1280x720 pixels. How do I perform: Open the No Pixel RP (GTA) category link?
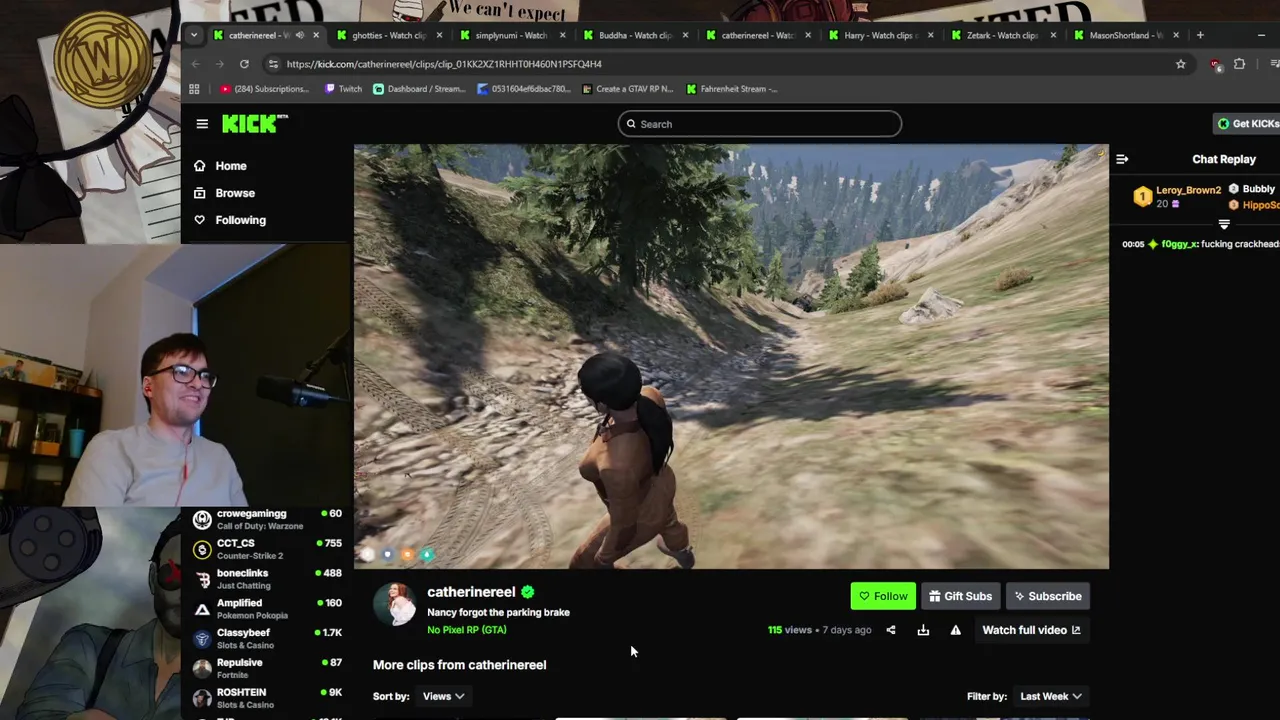pyautogui.click(x=467, y=630)
